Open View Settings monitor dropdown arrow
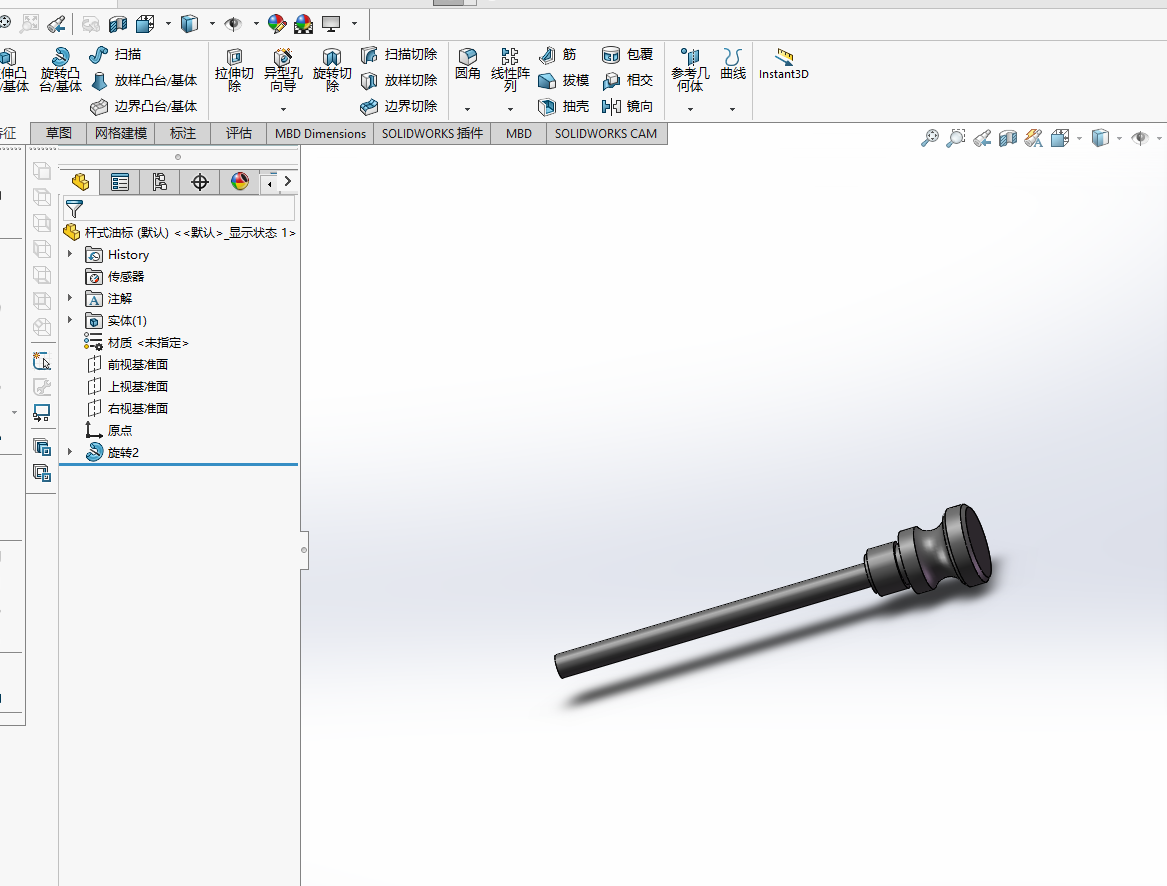This screenshot has width=1167, height=886. click(x=354, y=24)
